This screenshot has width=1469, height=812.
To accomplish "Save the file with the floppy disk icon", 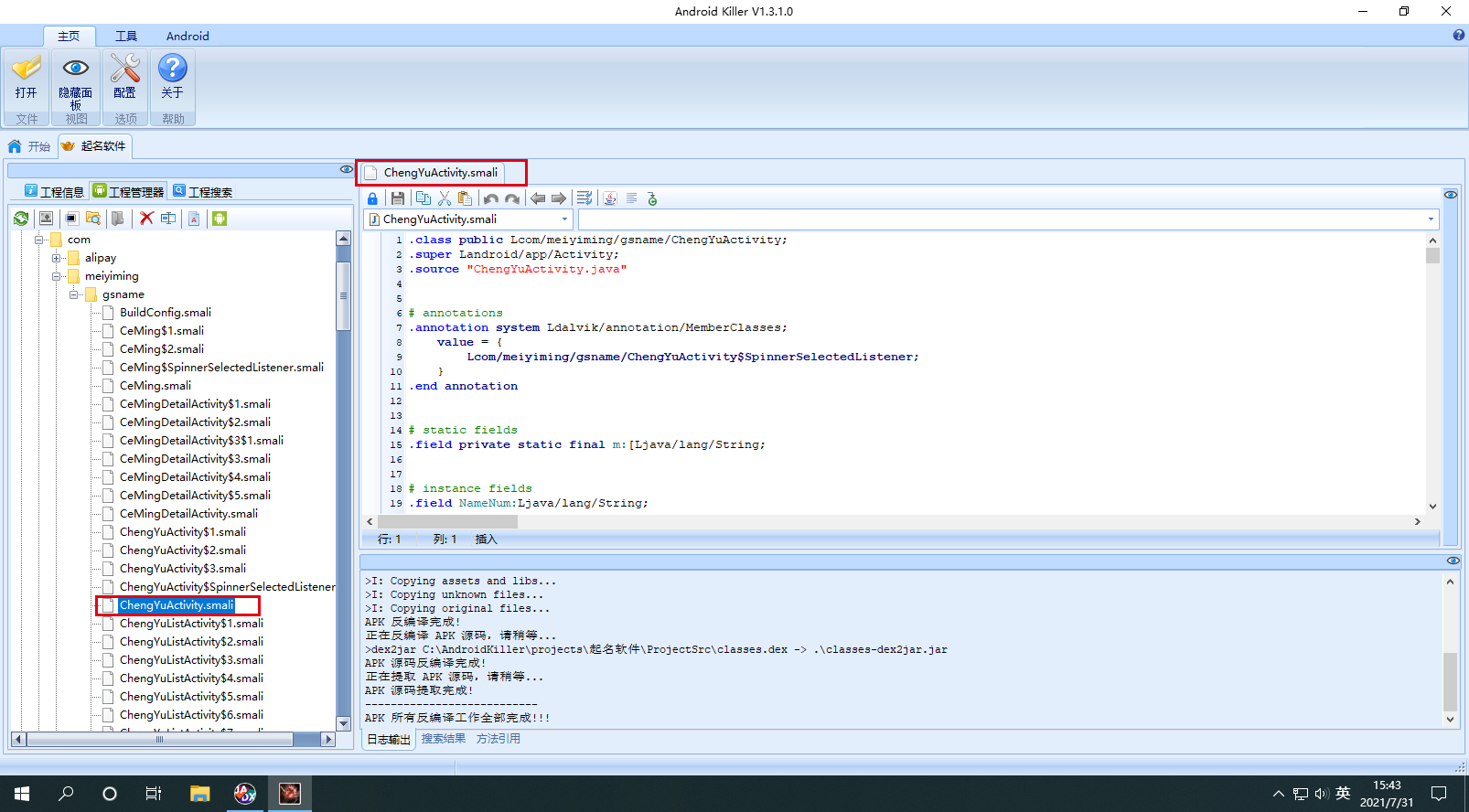I will (x=397, y=198).
